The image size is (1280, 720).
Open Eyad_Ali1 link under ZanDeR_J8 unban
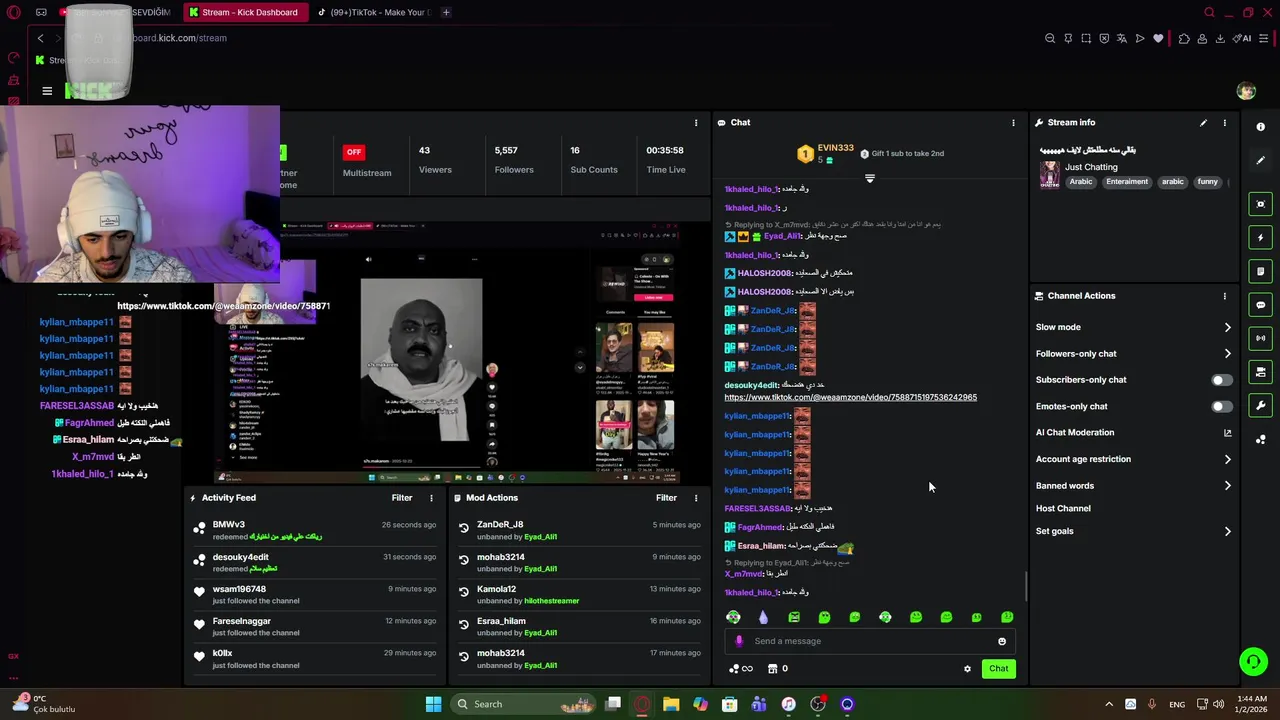click(541, 537)
